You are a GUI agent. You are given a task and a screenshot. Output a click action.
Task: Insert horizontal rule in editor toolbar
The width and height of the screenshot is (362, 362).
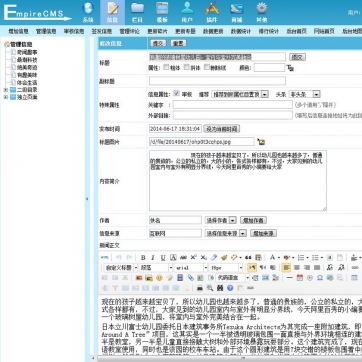pos(290,278)
